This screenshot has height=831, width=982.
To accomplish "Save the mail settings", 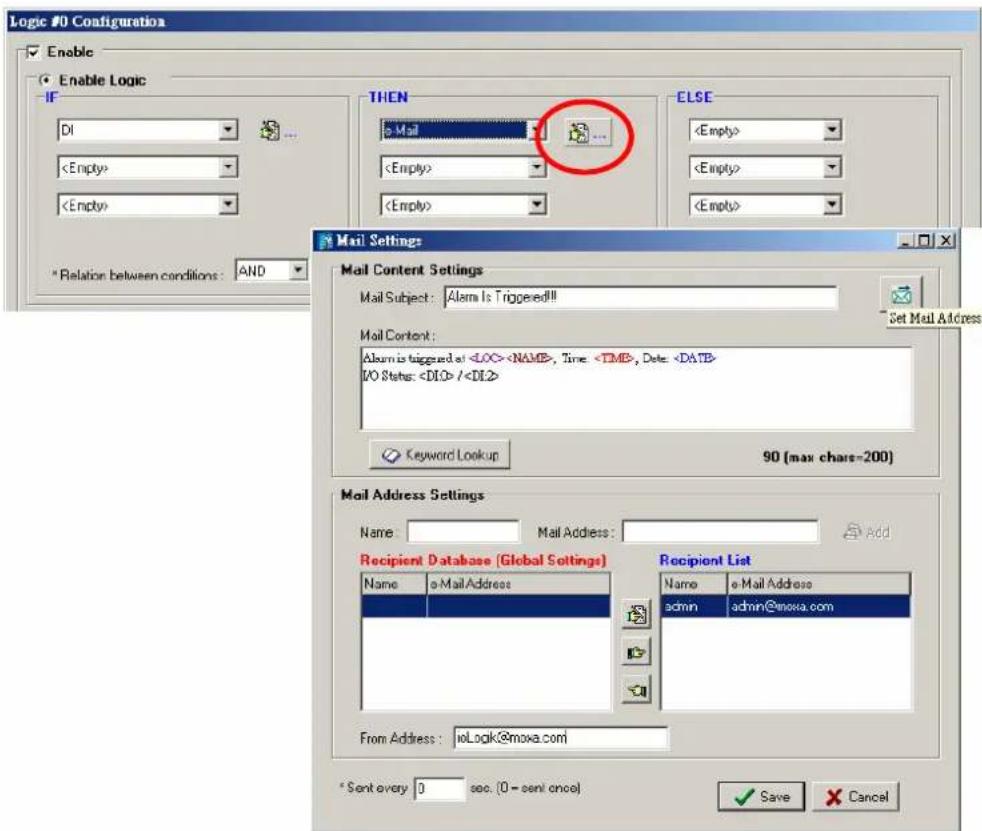I will click(761, 797).
